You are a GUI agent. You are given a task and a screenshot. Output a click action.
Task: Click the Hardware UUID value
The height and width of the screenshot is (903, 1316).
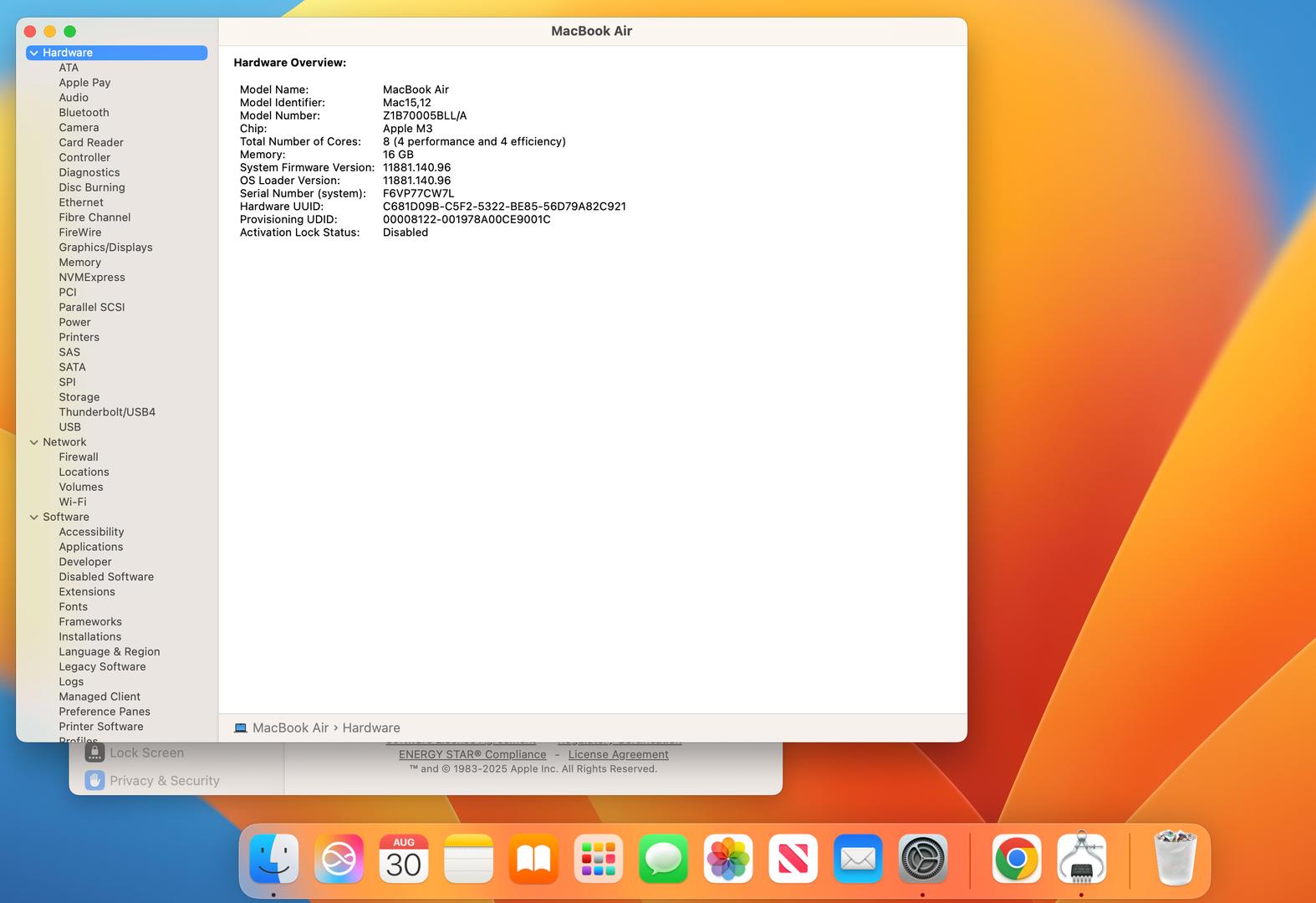coord(504,207)
